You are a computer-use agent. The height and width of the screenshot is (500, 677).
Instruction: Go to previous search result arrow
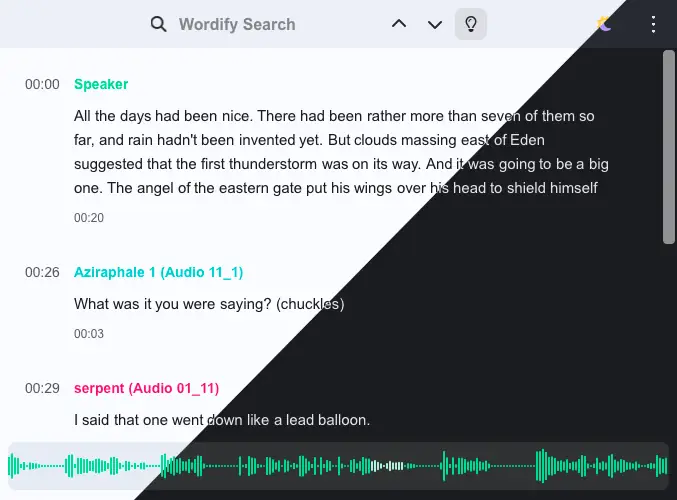coord(399,24)
